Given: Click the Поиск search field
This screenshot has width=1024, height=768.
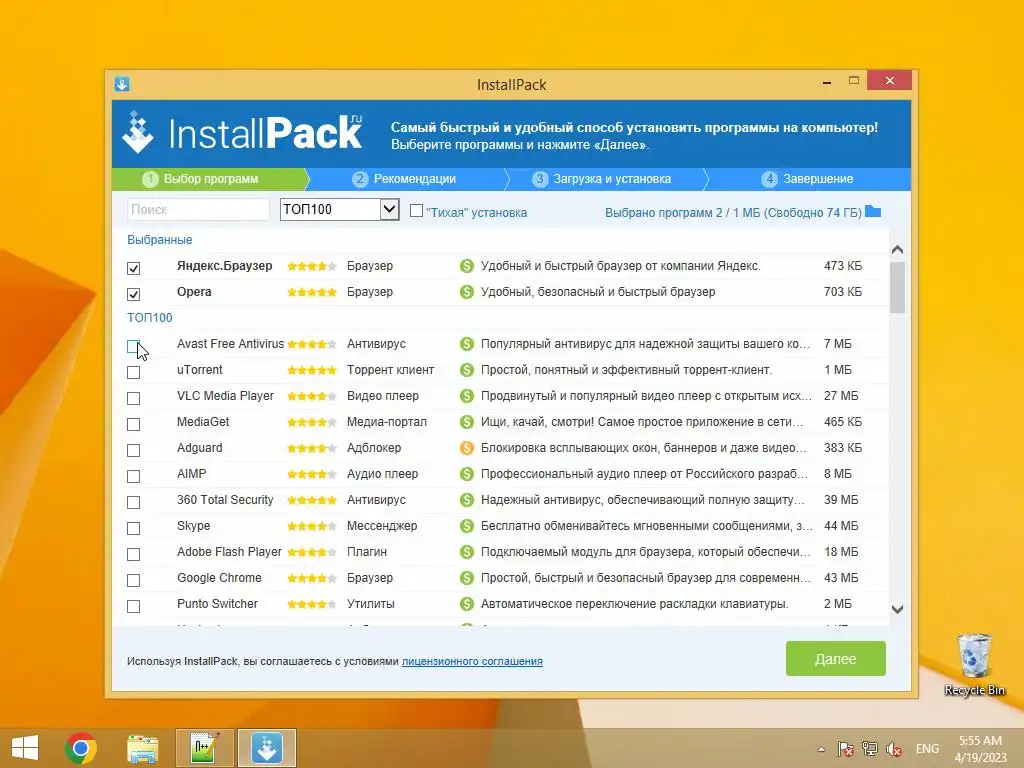Looking at the screenshot, I should tap(198, 209).
